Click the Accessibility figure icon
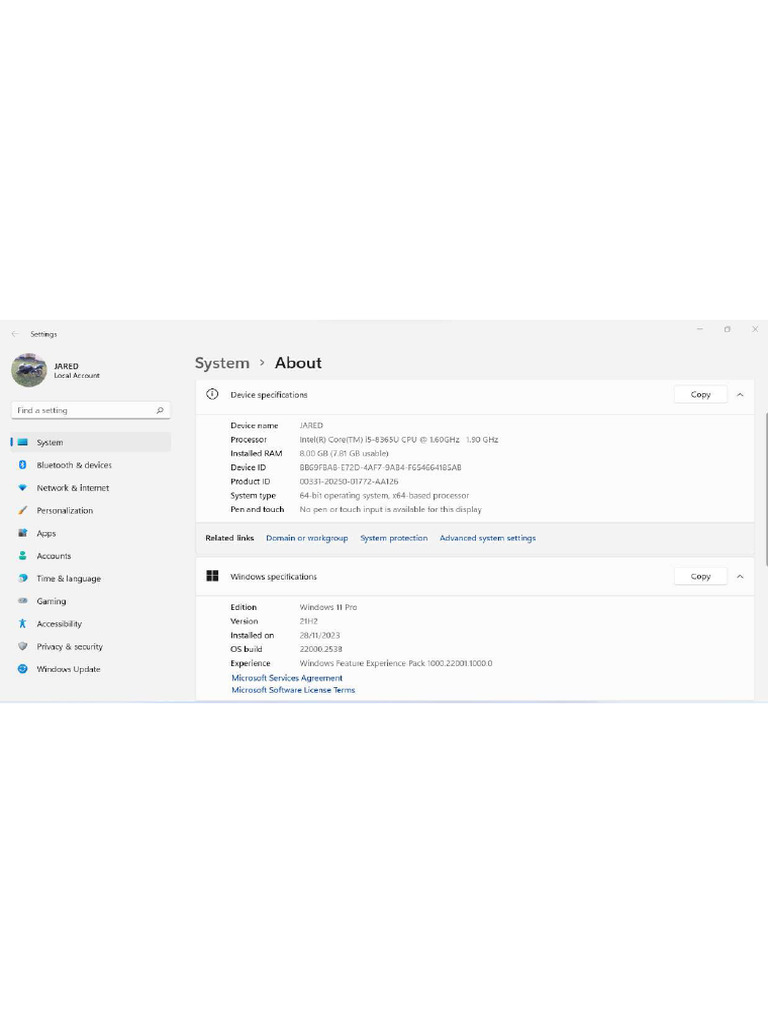The height and width of the screenshot is (1024, 768). [x=22, y=624]
